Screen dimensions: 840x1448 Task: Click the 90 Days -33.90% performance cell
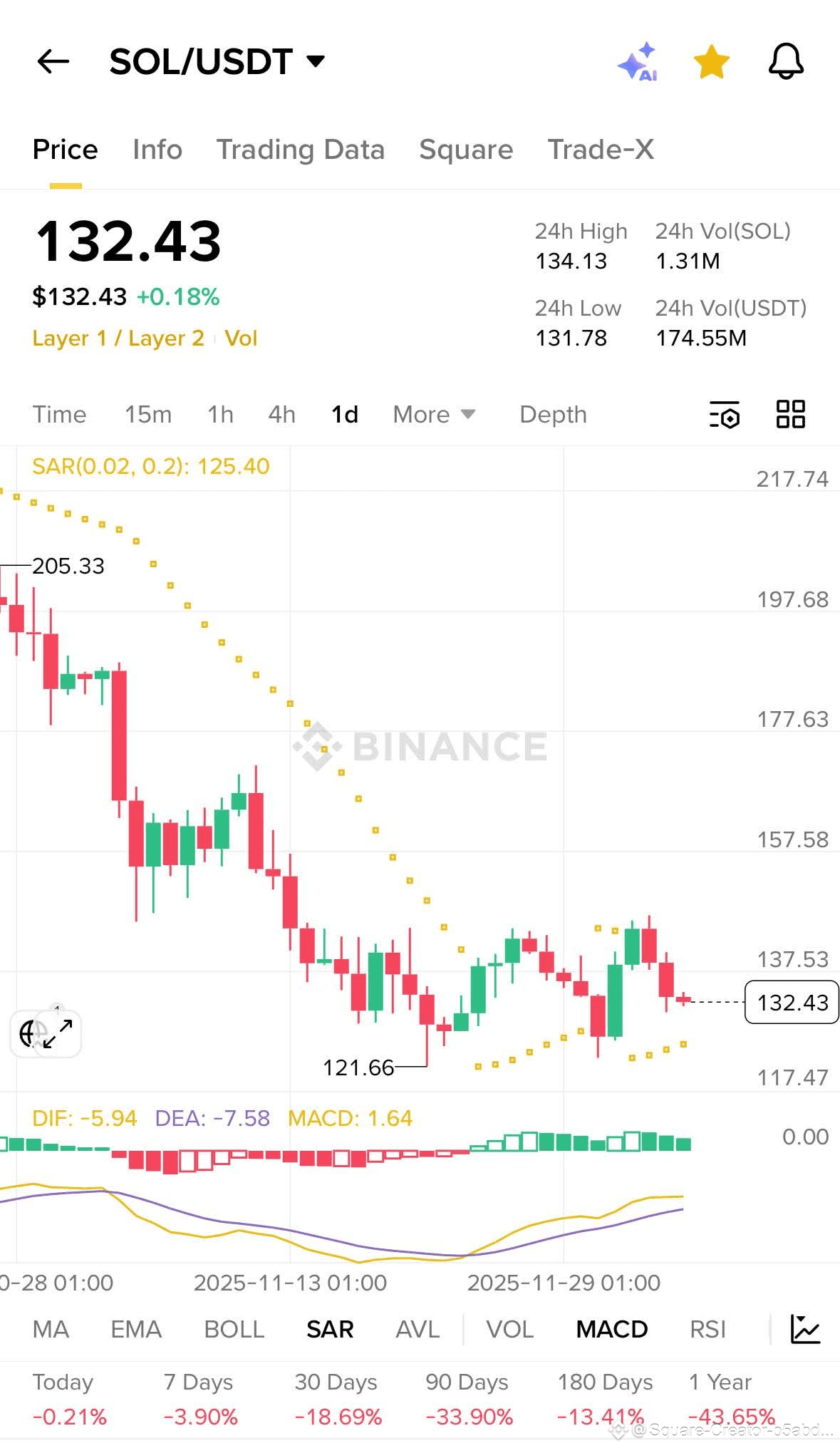pos(469,1400)
